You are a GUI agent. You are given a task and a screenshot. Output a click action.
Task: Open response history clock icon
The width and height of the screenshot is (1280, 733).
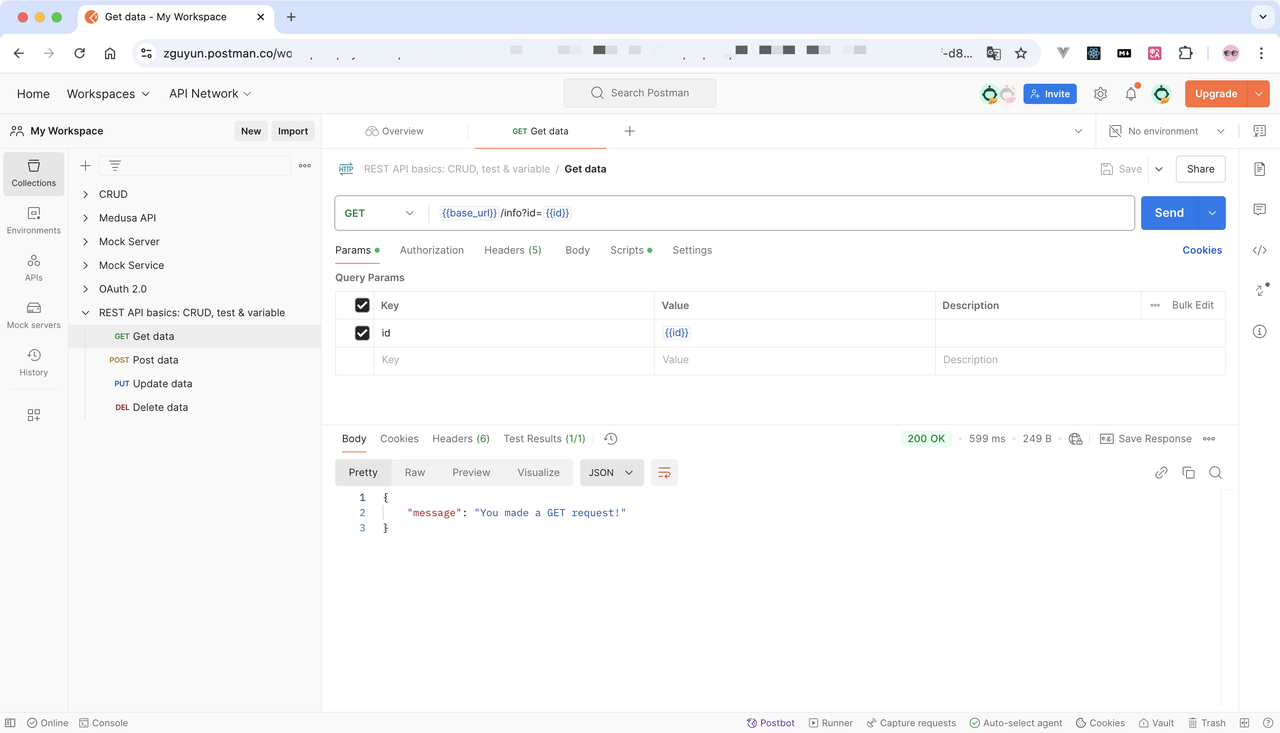[x=611, y=439]
